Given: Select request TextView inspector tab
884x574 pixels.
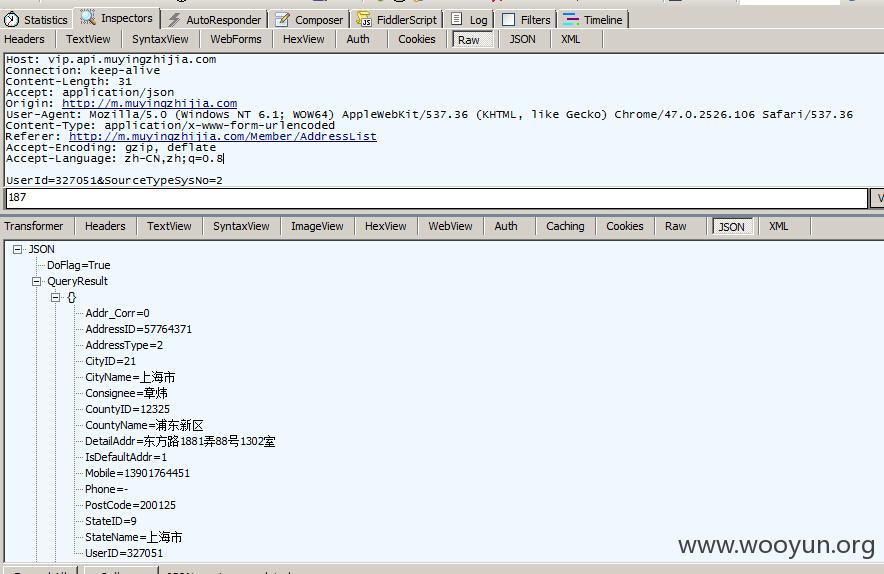Looking at the screenshot, I should 88,39.
